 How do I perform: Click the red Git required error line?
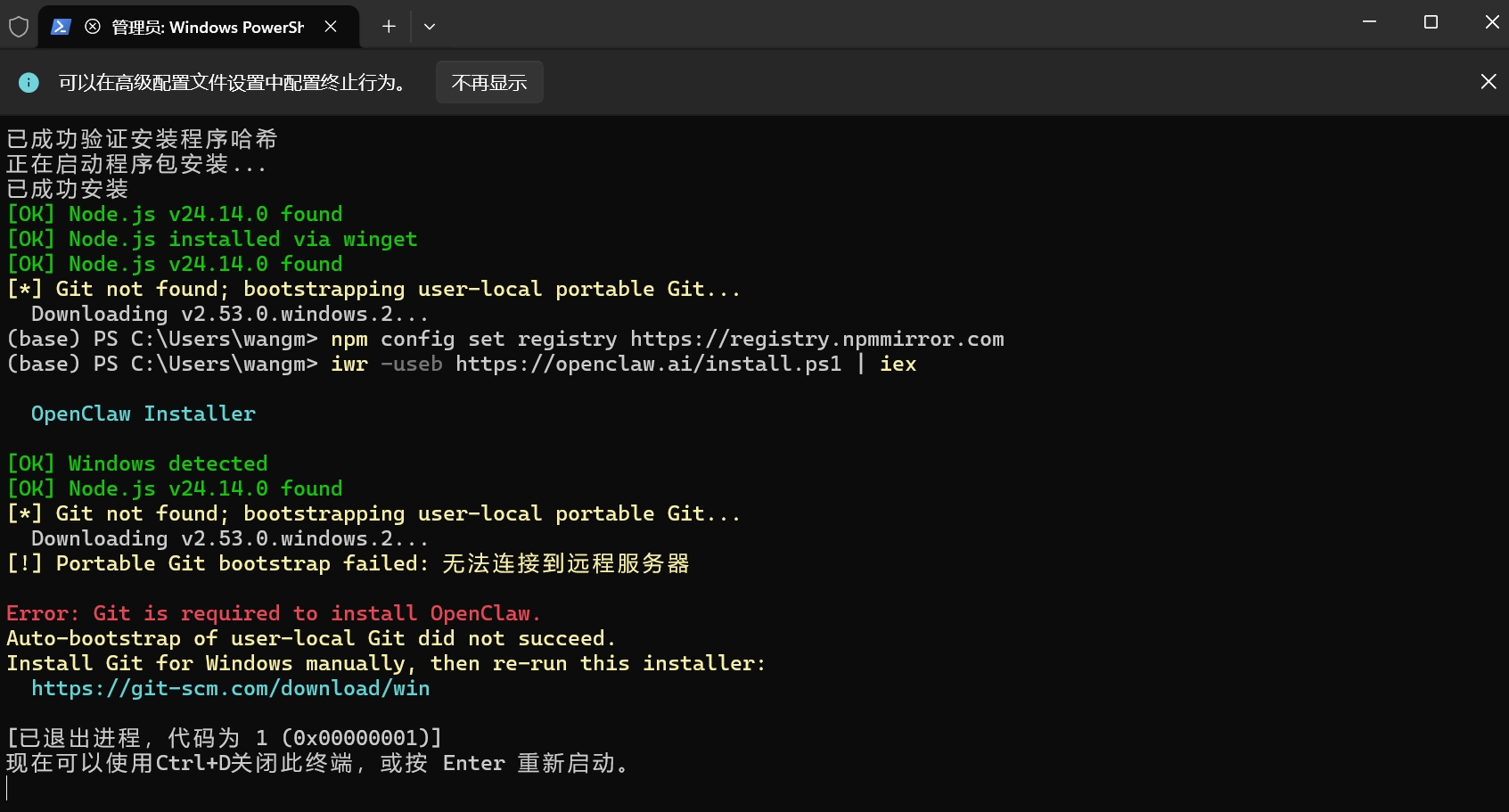(273, 613)
